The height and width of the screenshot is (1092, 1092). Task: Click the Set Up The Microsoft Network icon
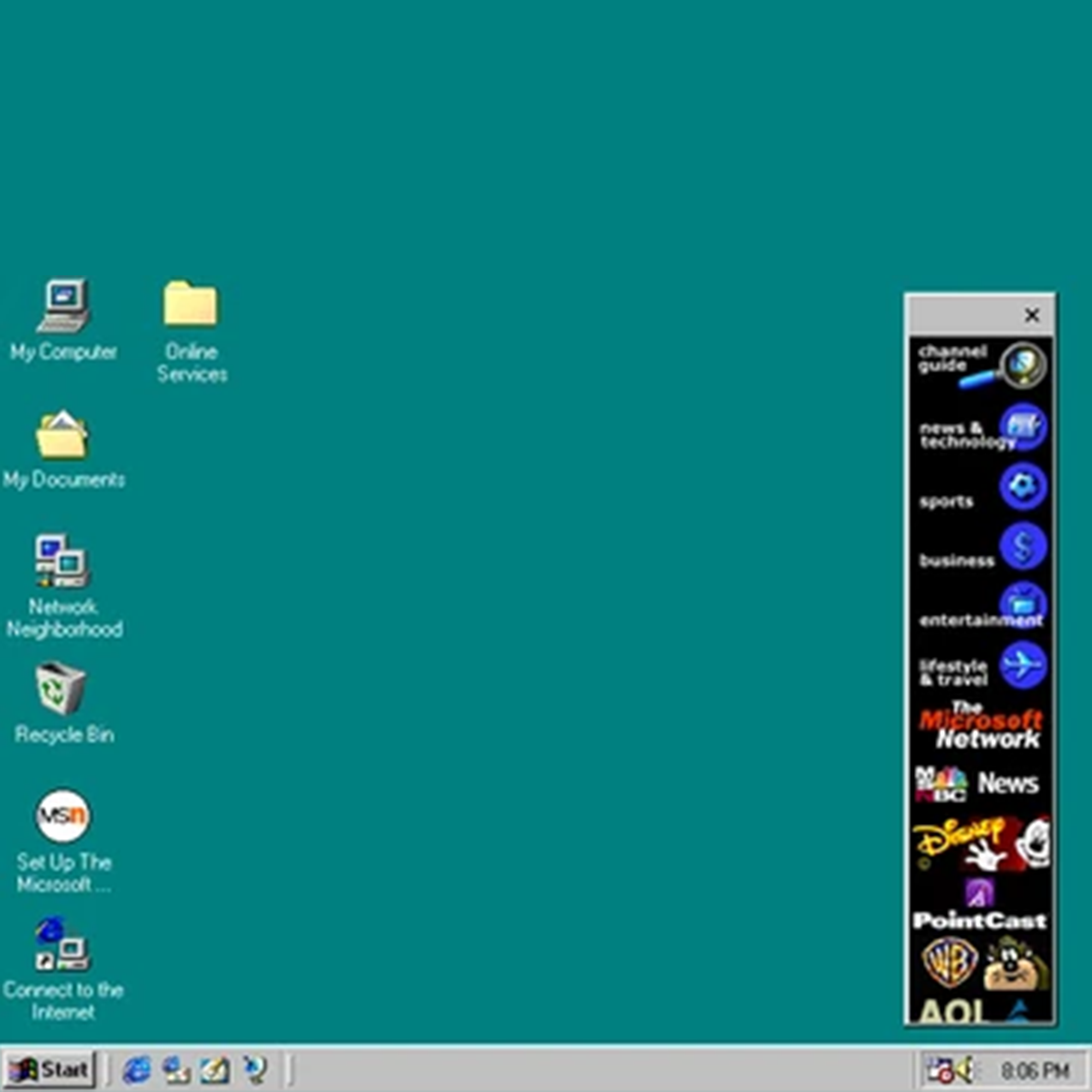point(63,817)
